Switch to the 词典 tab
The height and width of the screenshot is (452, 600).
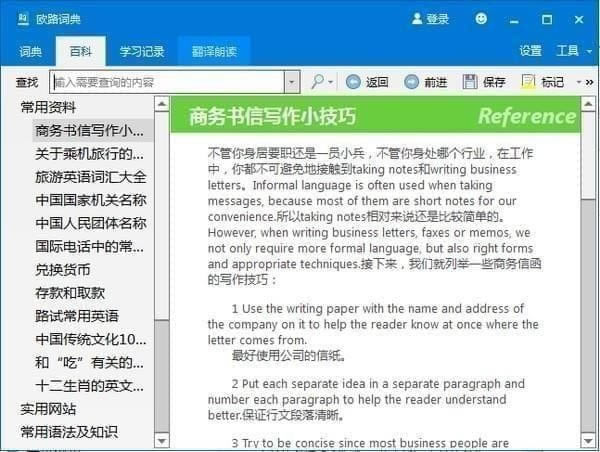pyautogui.click(x=30, y=51)
